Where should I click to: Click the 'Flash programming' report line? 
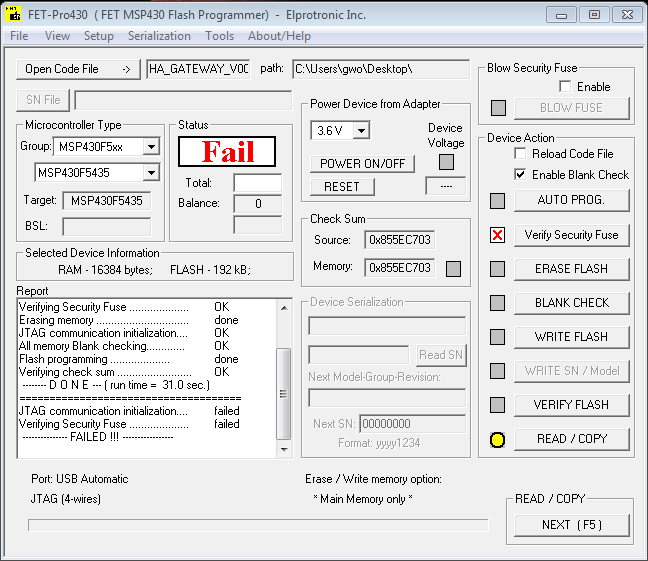tap(129, 359)
